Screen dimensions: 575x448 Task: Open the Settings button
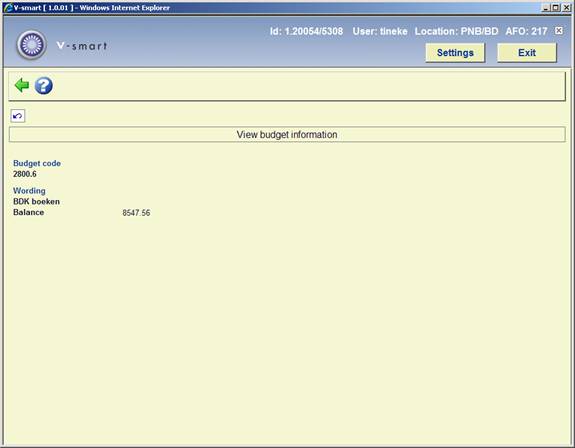455,52
